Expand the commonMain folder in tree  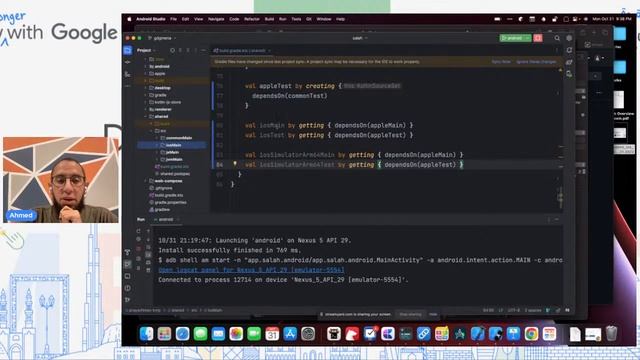pyautogui.click(x=157, y=138)
